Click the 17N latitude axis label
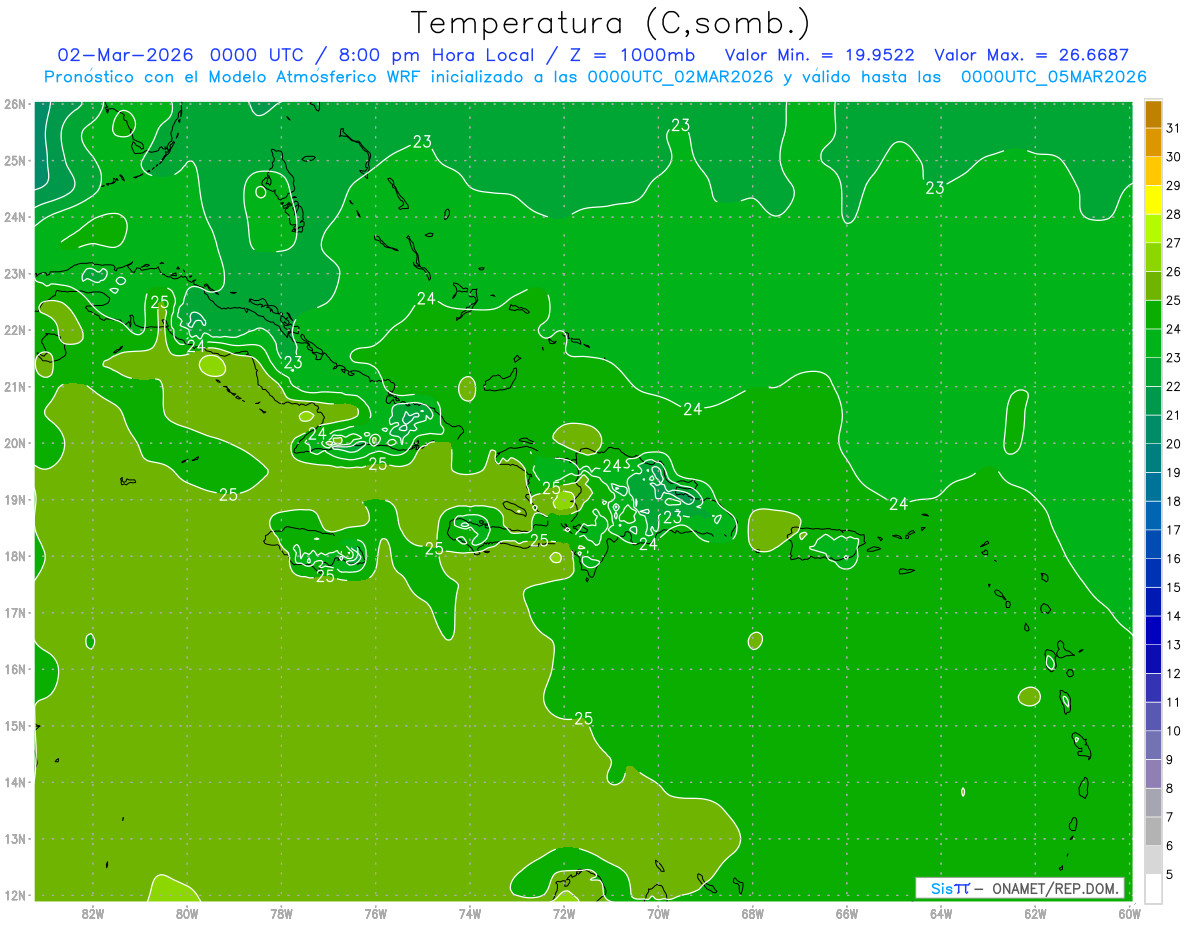The width and height of the screenshot is (1200, 927). tap(14, 613)
